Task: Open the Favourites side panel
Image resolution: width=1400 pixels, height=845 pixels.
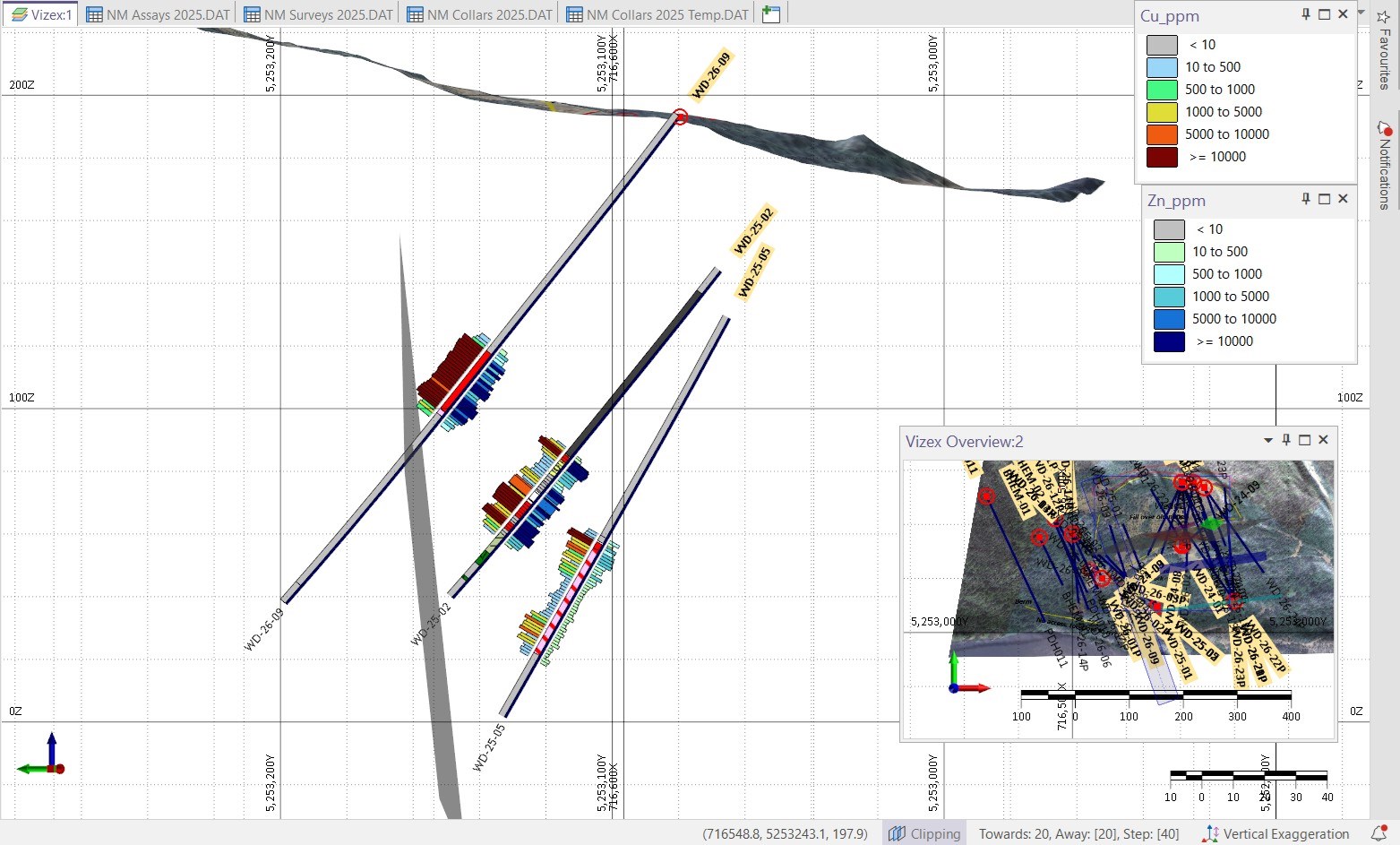Action: tap(1385, 49)
